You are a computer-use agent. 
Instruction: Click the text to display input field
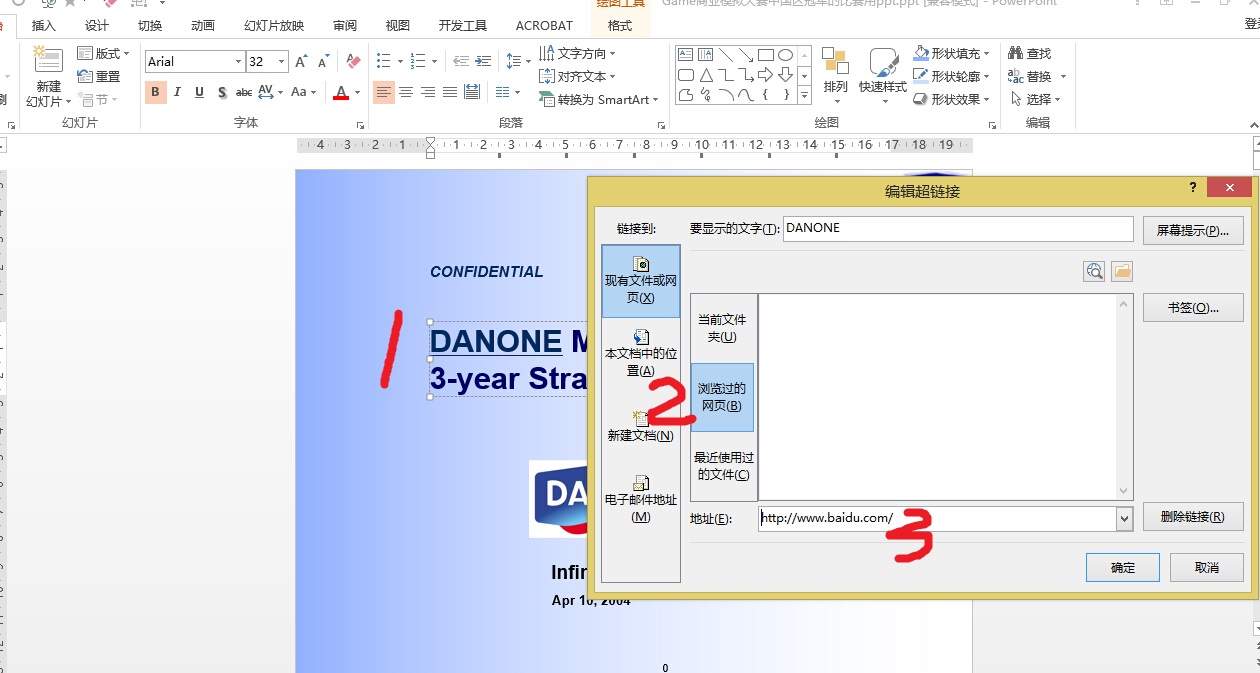click(x=958, y=229)
